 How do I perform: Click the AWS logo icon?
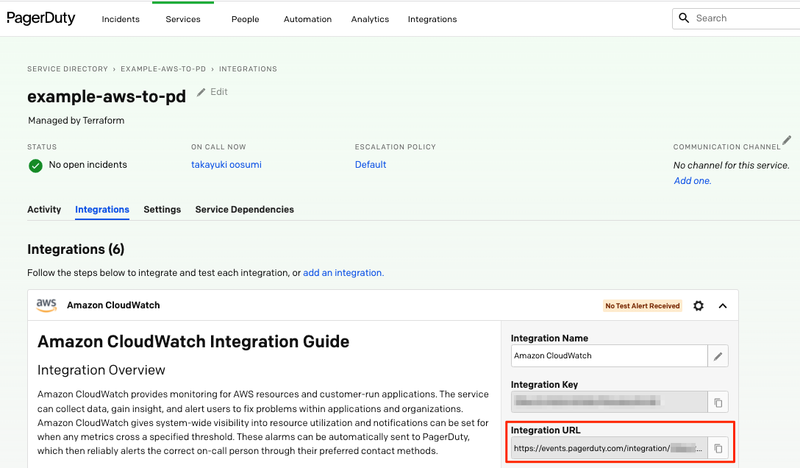(x=46, y=305)
